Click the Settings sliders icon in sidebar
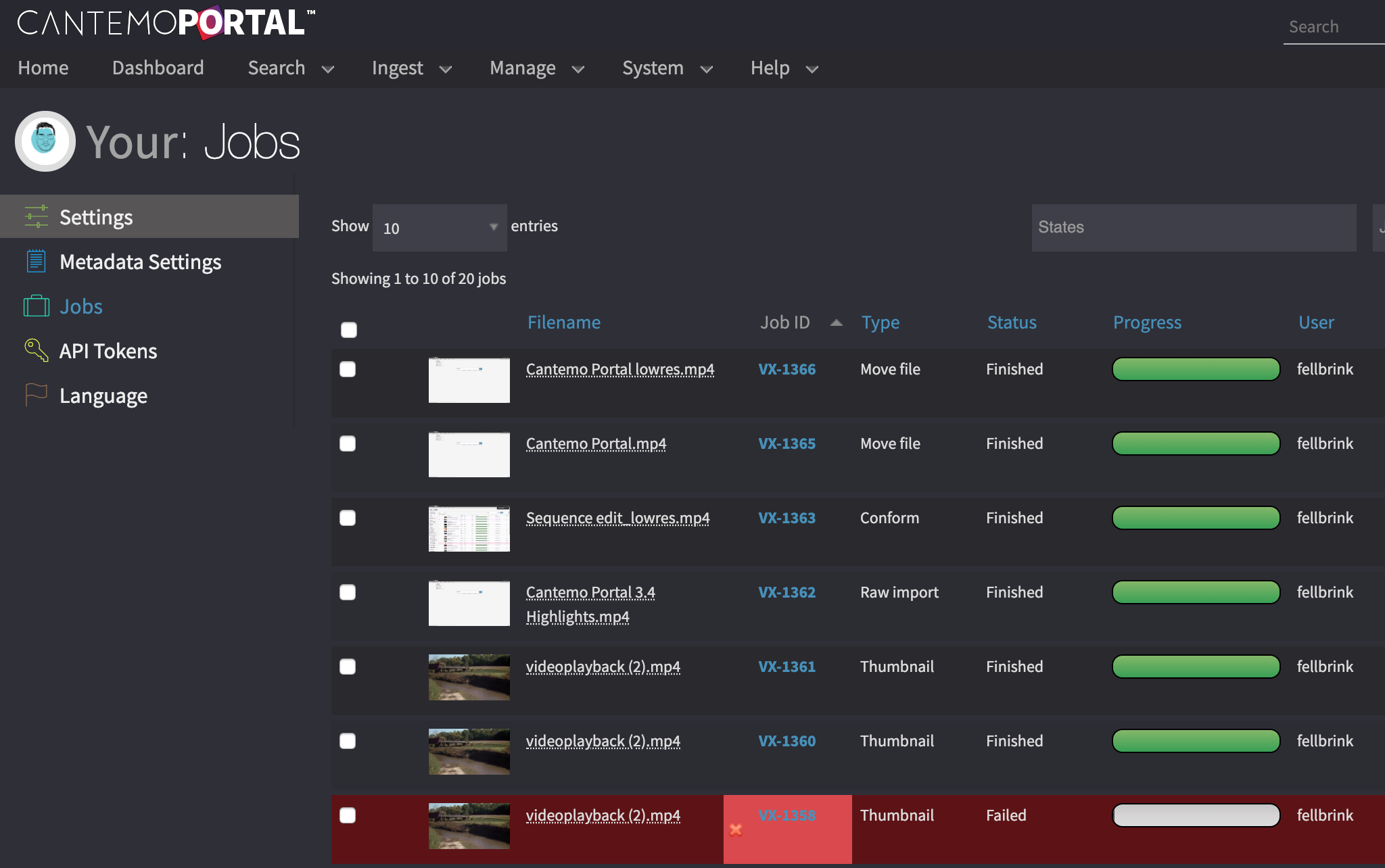 point(36,216)
